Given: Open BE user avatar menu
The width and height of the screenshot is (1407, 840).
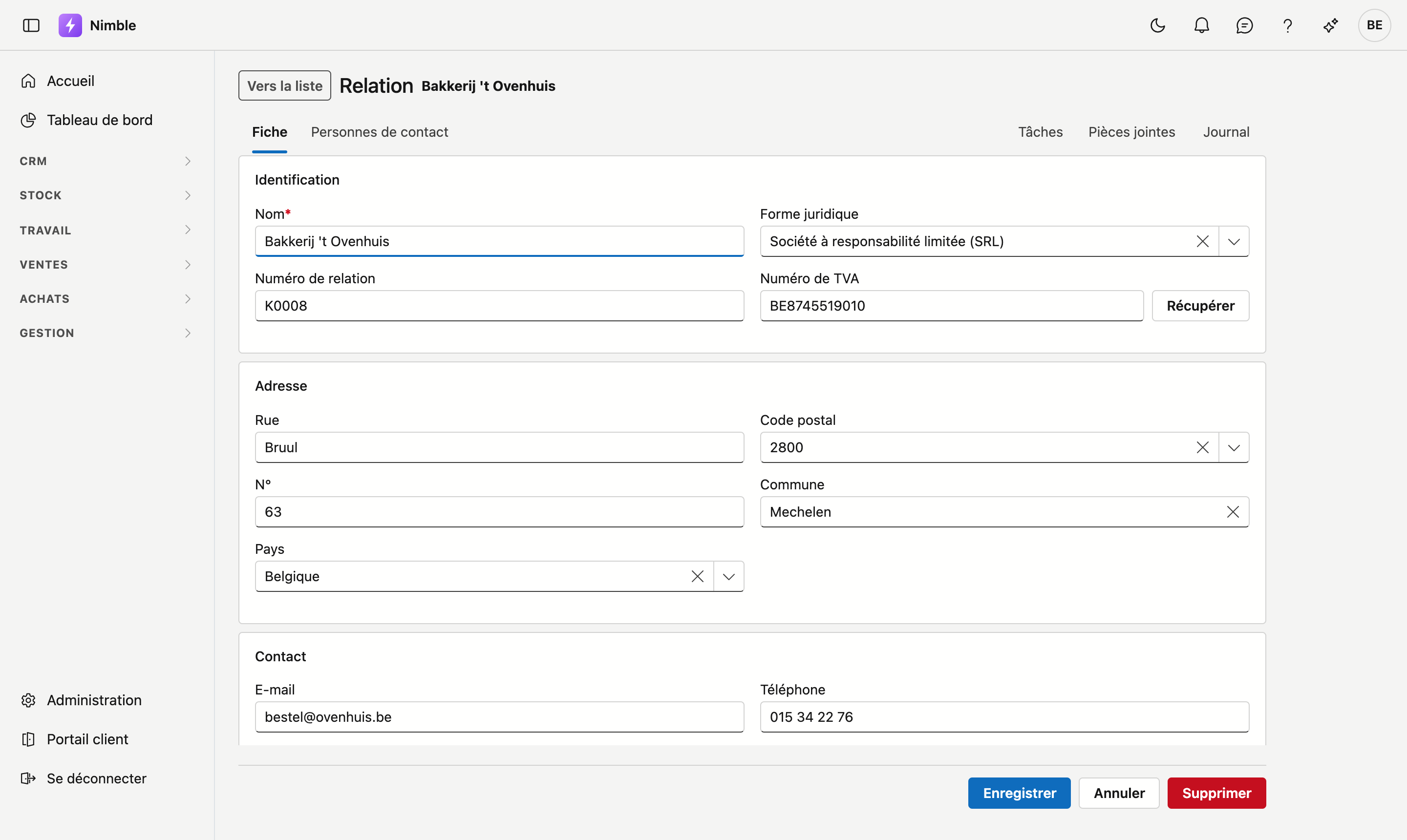Looking at the screenshot, I should (x=1374, y=25).
